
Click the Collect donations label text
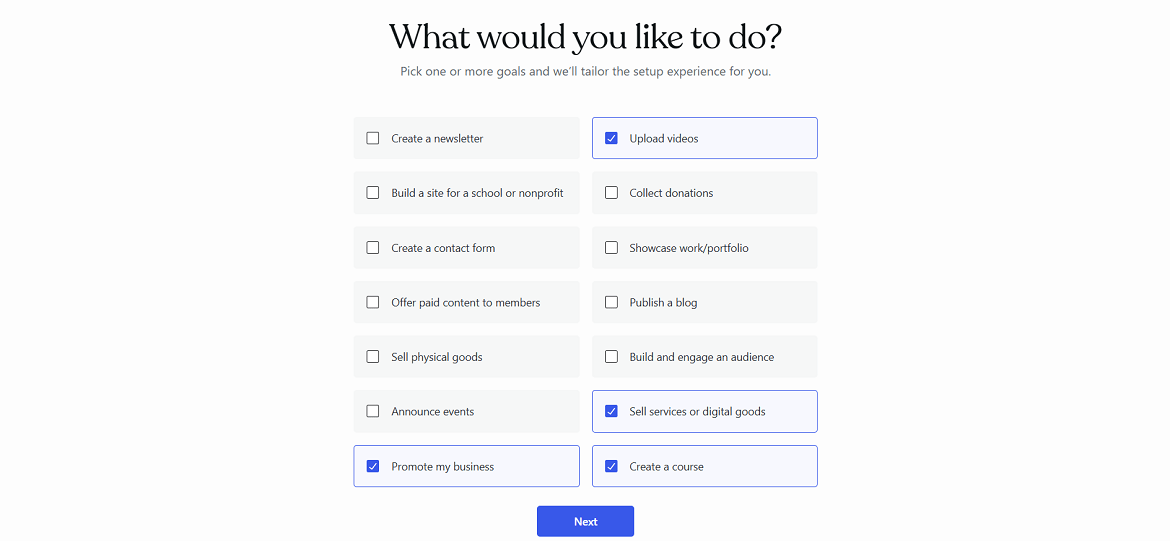tap(671, 193)
